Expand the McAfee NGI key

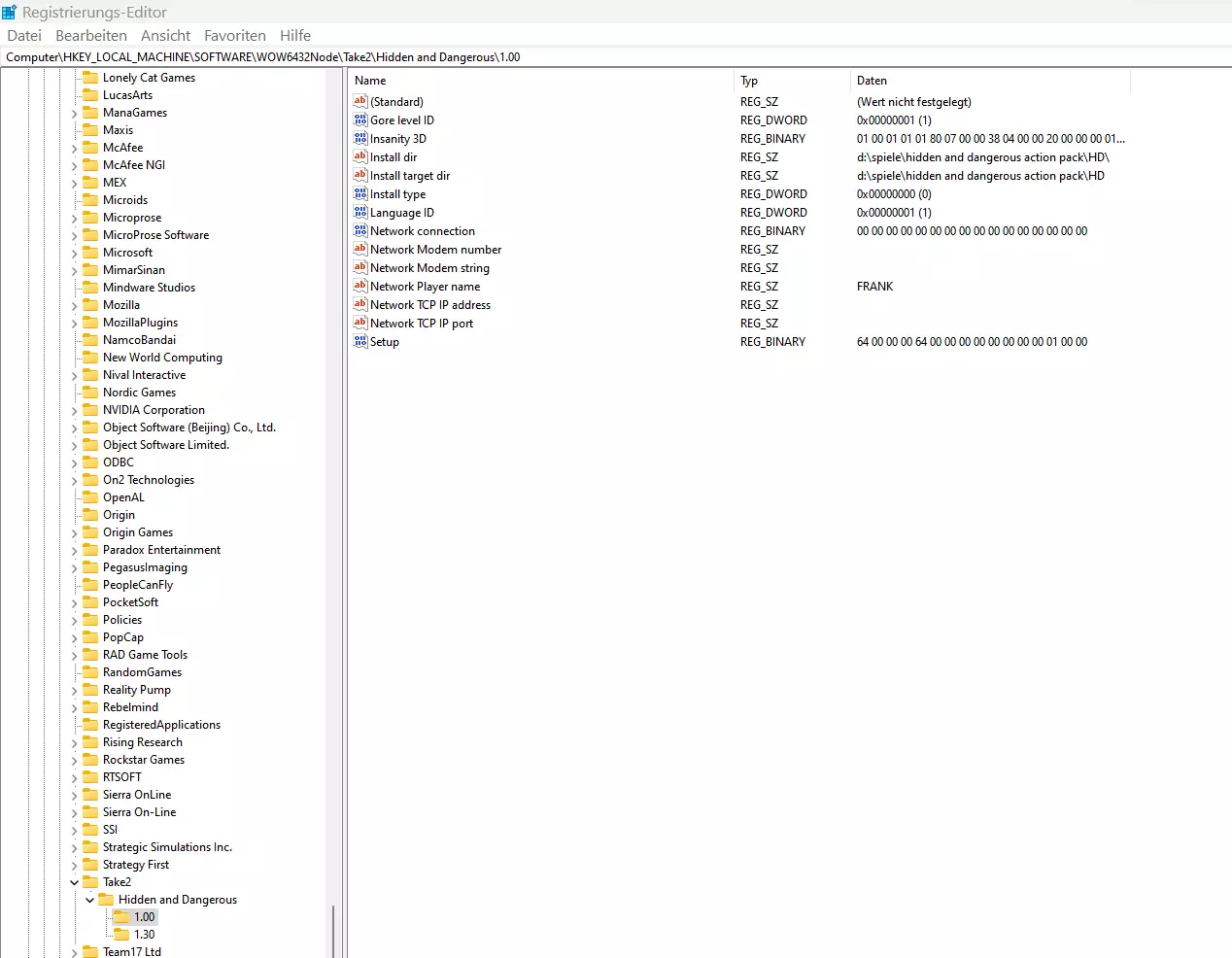[75, 165]
